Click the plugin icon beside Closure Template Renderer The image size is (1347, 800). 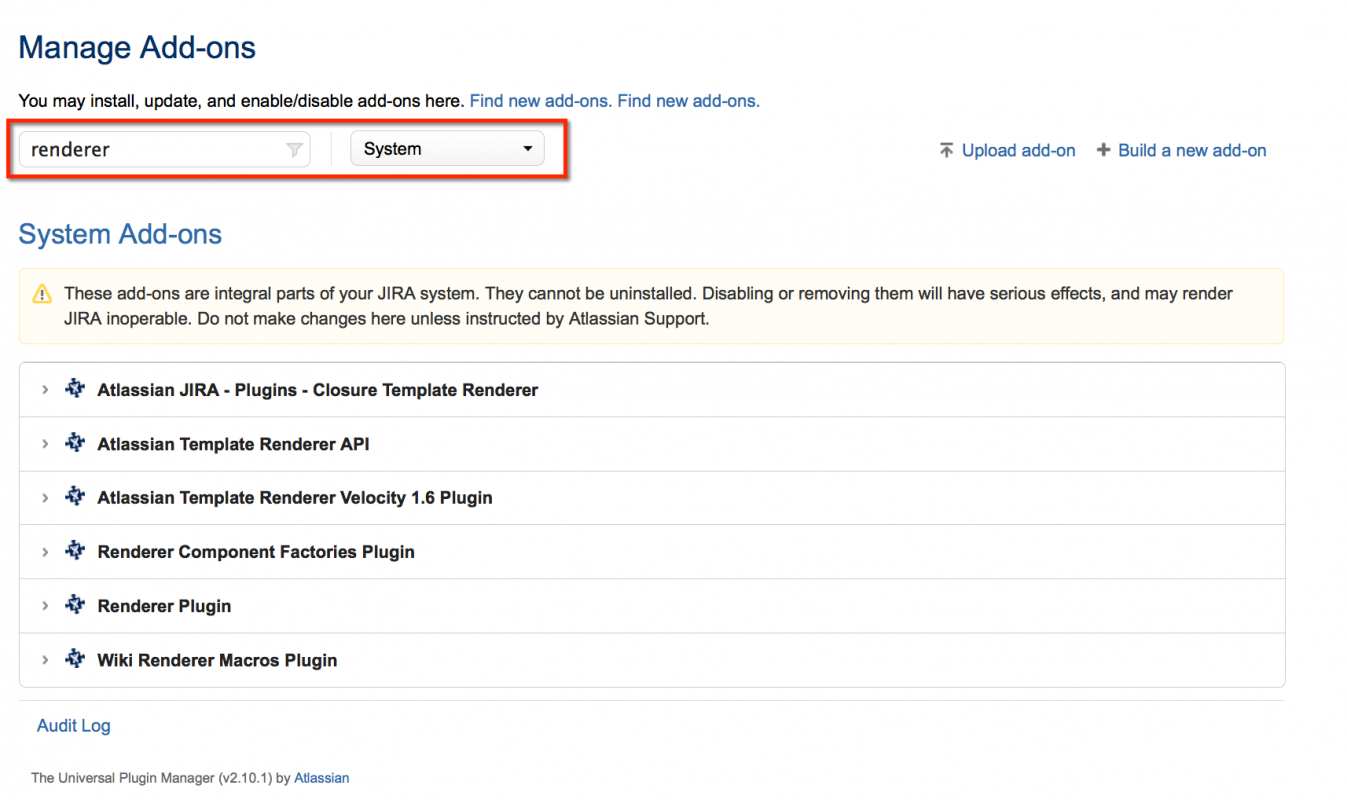[x=75, y=389]
